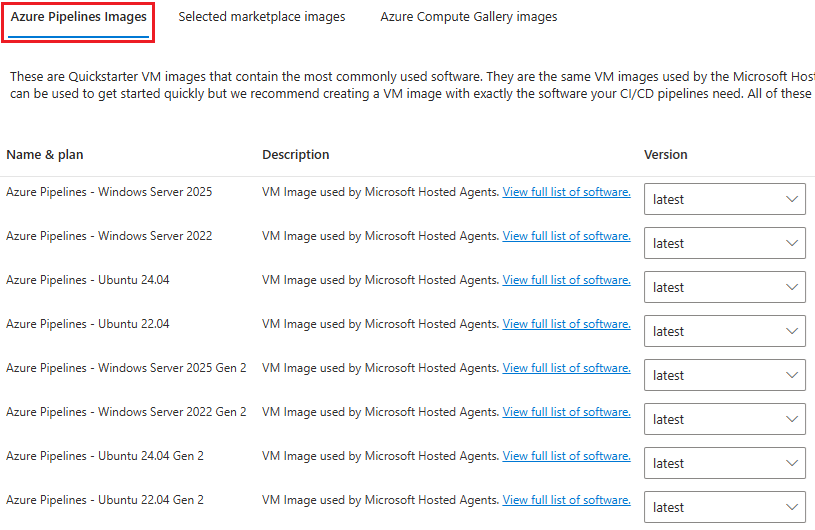Open Selected marketplace images tab
Screen dimensions: 815x530
261,17
